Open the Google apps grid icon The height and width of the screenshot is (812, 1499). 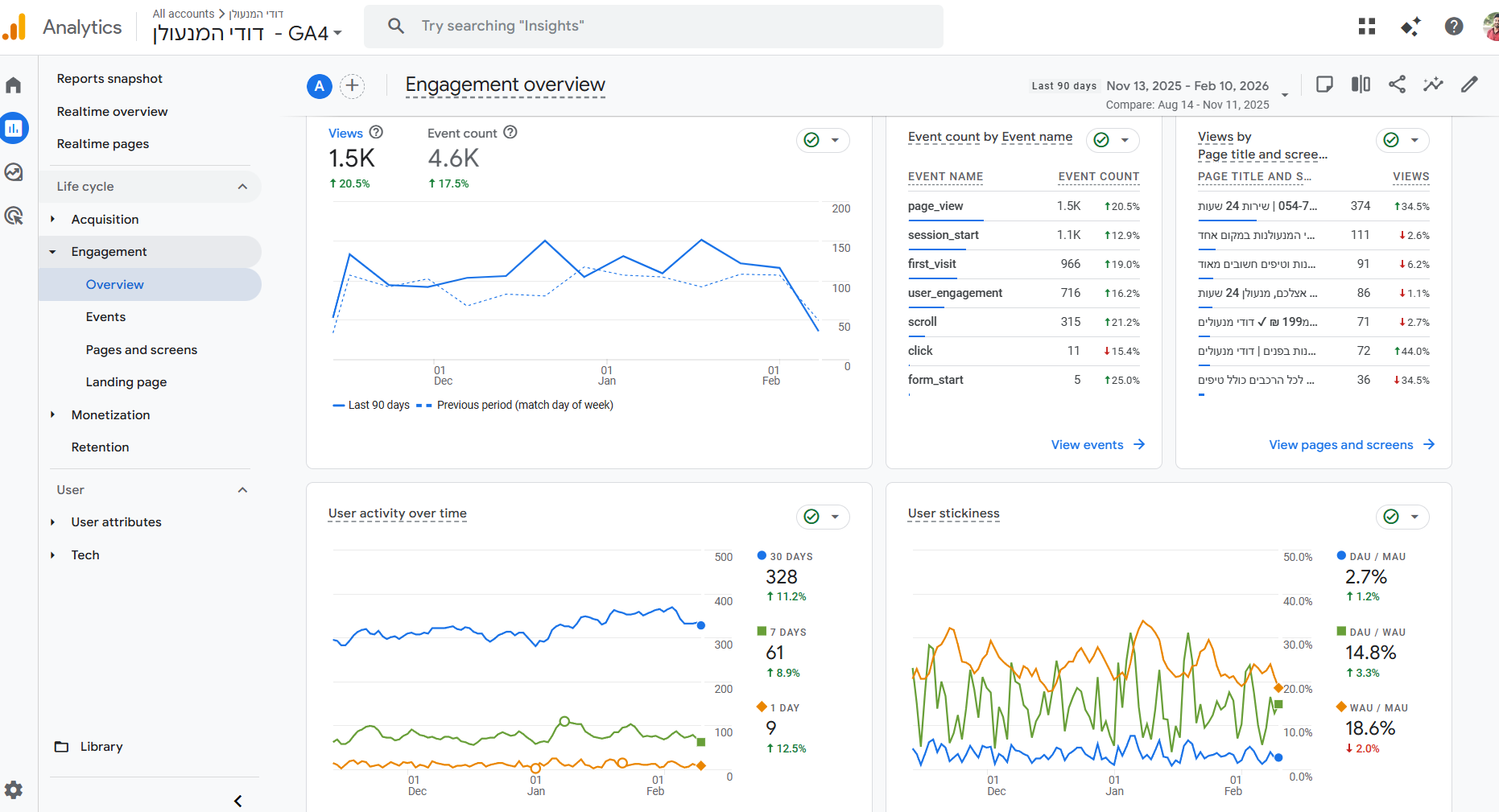click(1366, 27)
